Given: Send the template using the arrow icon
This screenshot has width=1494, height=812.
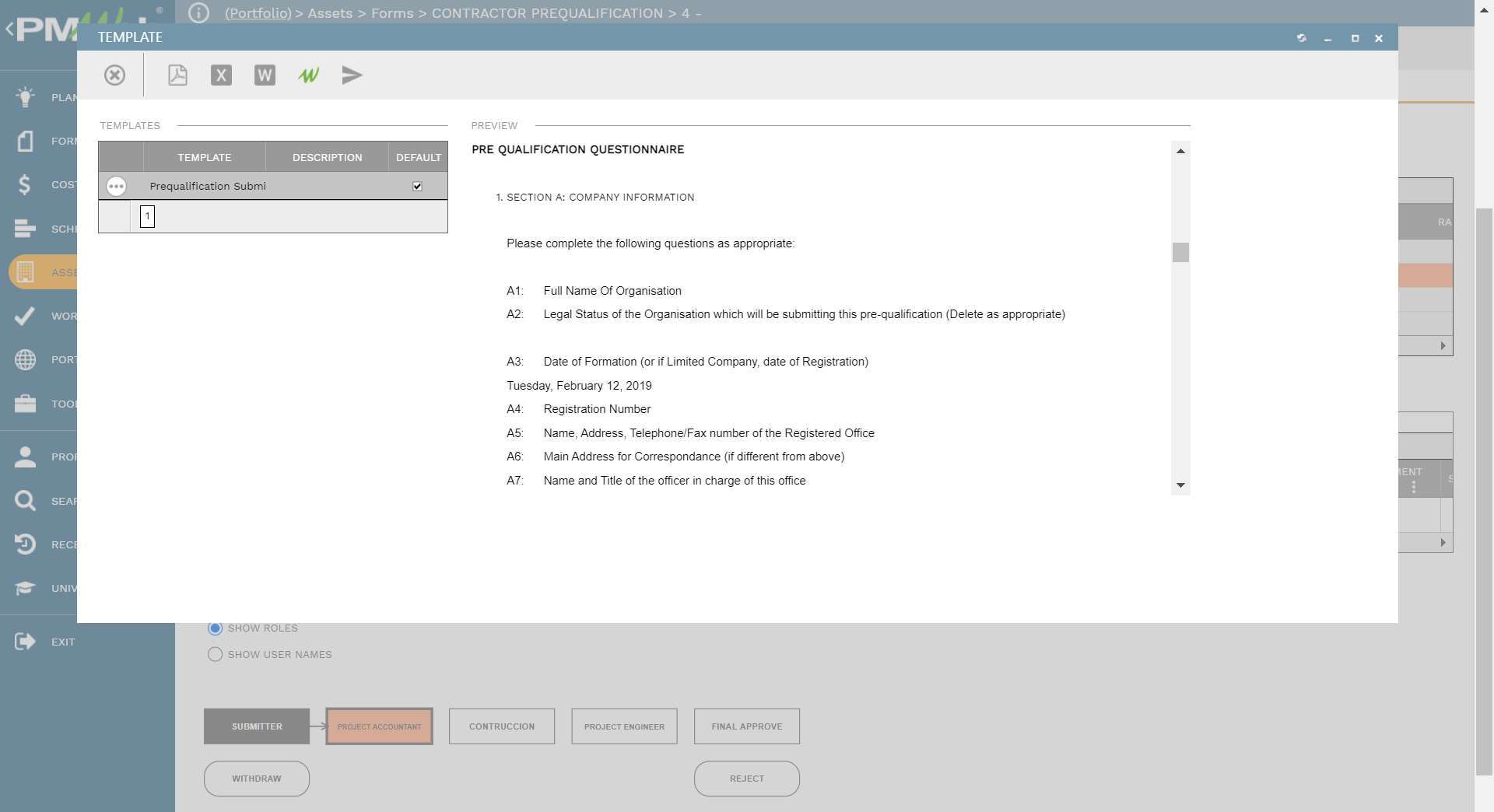Looking at the screenshot, I should tap(352, 75).
